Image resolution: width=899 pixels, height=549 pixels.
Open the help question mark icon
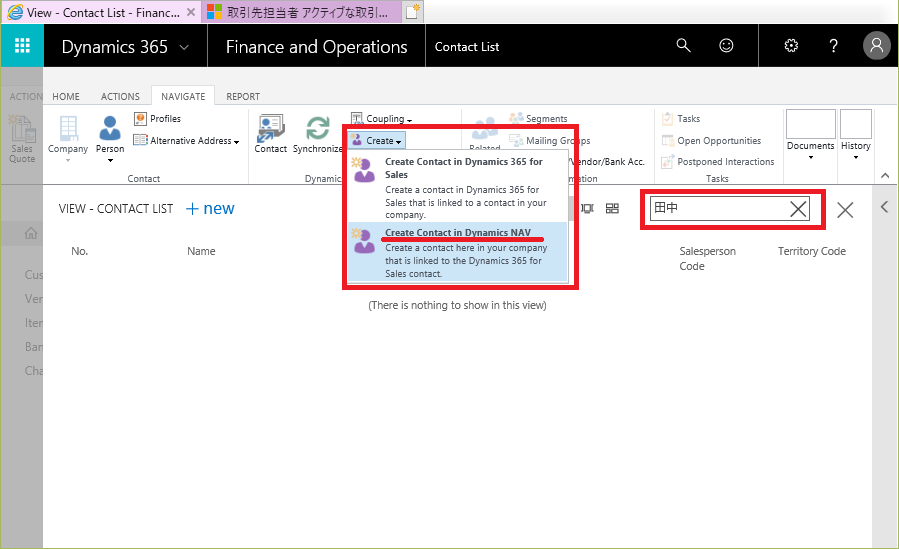coord(834,45)
